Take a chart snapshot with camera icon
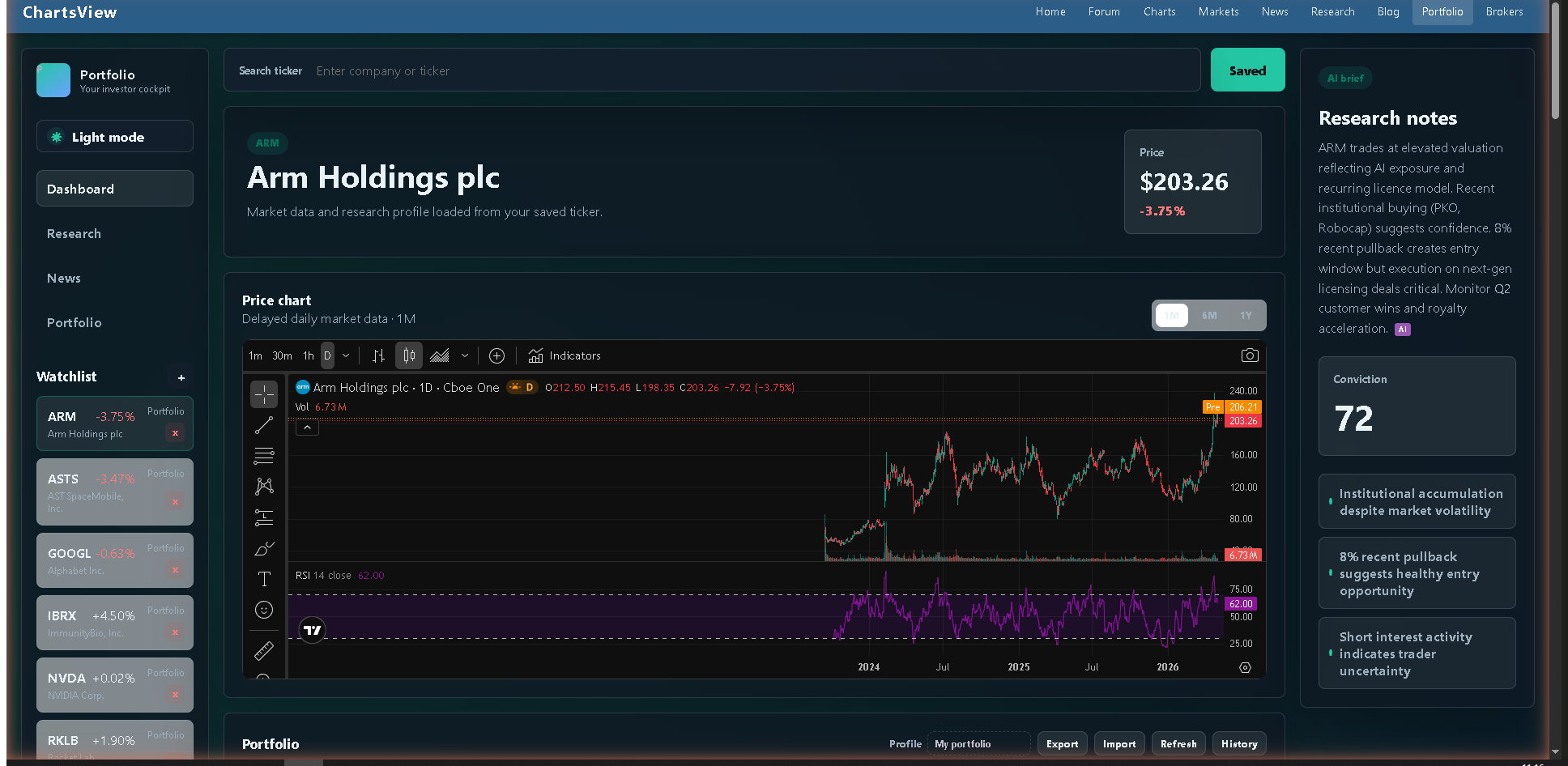1568x766 pixels. click(x=1250, y=355)
